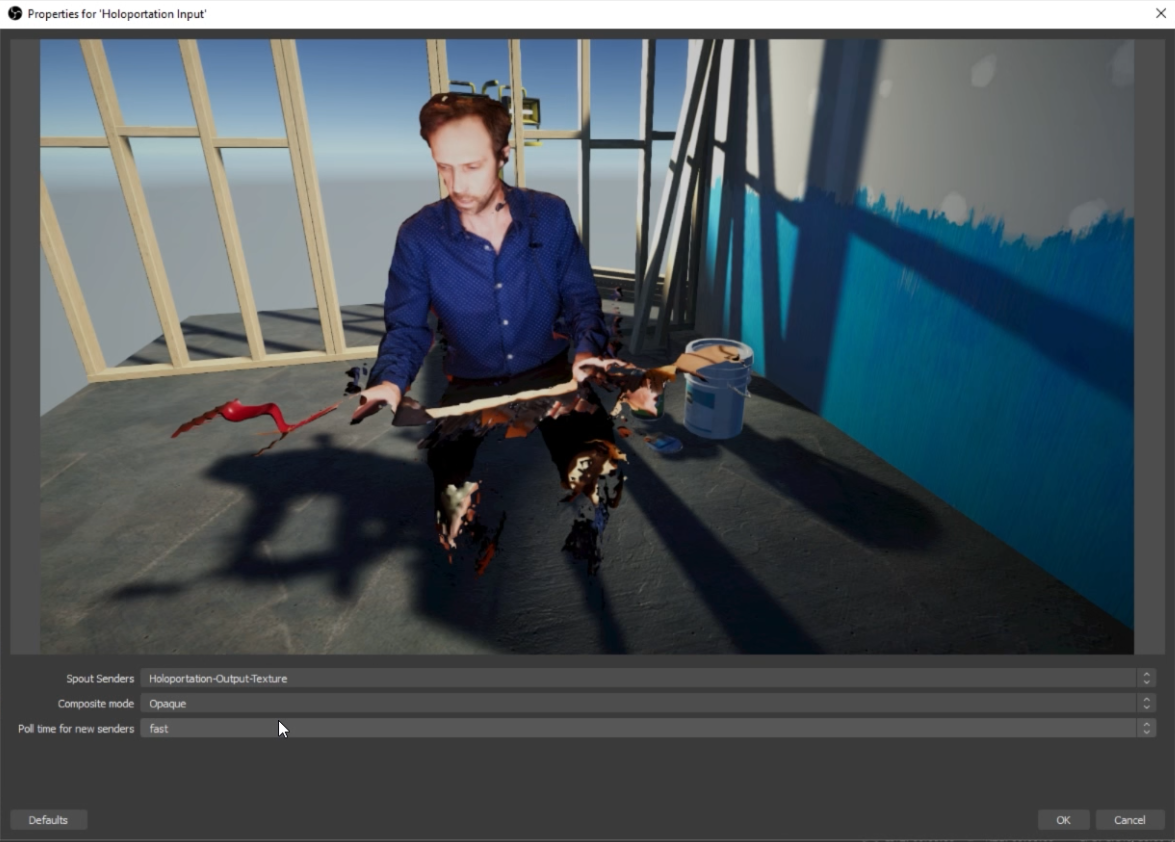Image resolution: width=1175 pixels, height=842 pixels.
Task: Click the Holoportation preview image
Action: click(x=587, y=346)
